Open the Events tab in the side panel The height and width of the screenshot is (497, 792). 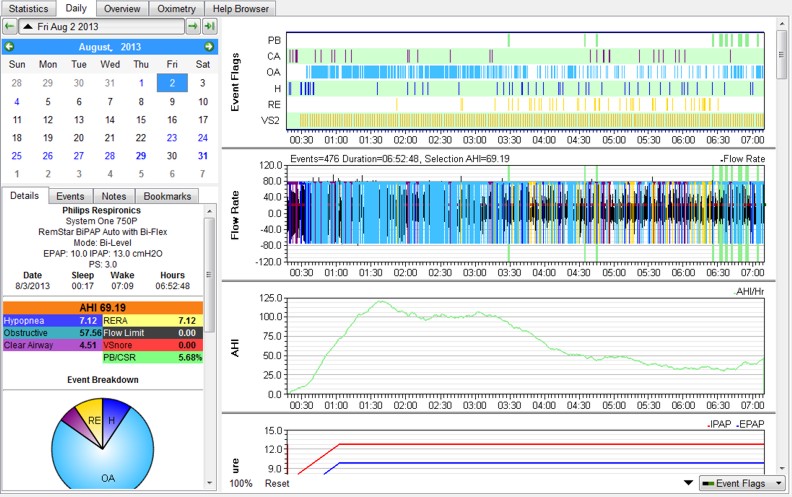(70, 196)
